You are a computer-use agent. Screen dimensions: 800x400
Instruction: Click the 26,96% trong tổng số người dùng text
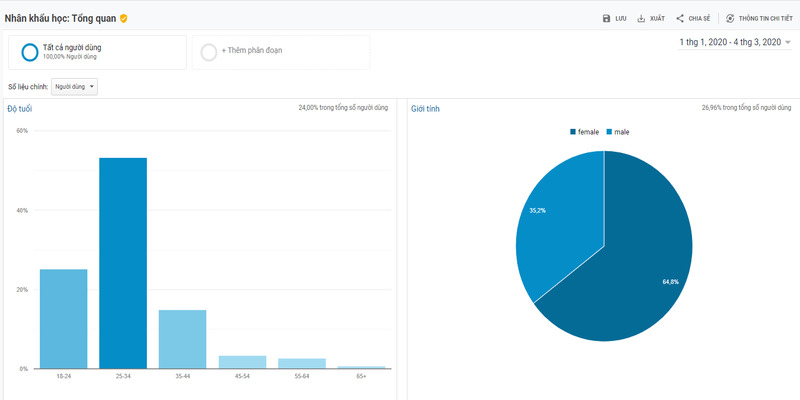point(746,108)
